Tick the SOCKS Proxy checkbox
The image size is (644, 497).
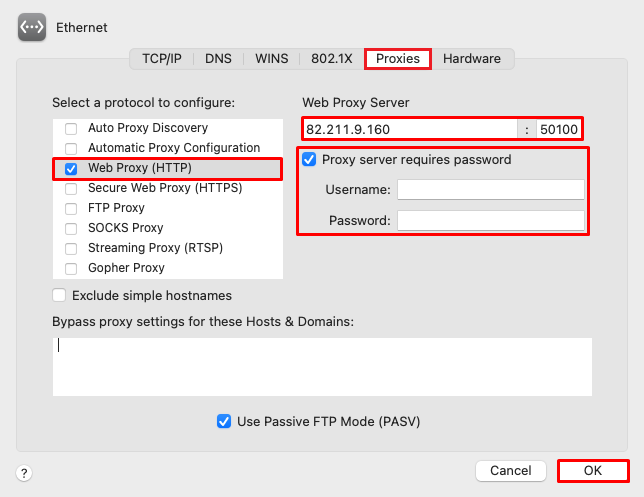[x=71, y=228]
